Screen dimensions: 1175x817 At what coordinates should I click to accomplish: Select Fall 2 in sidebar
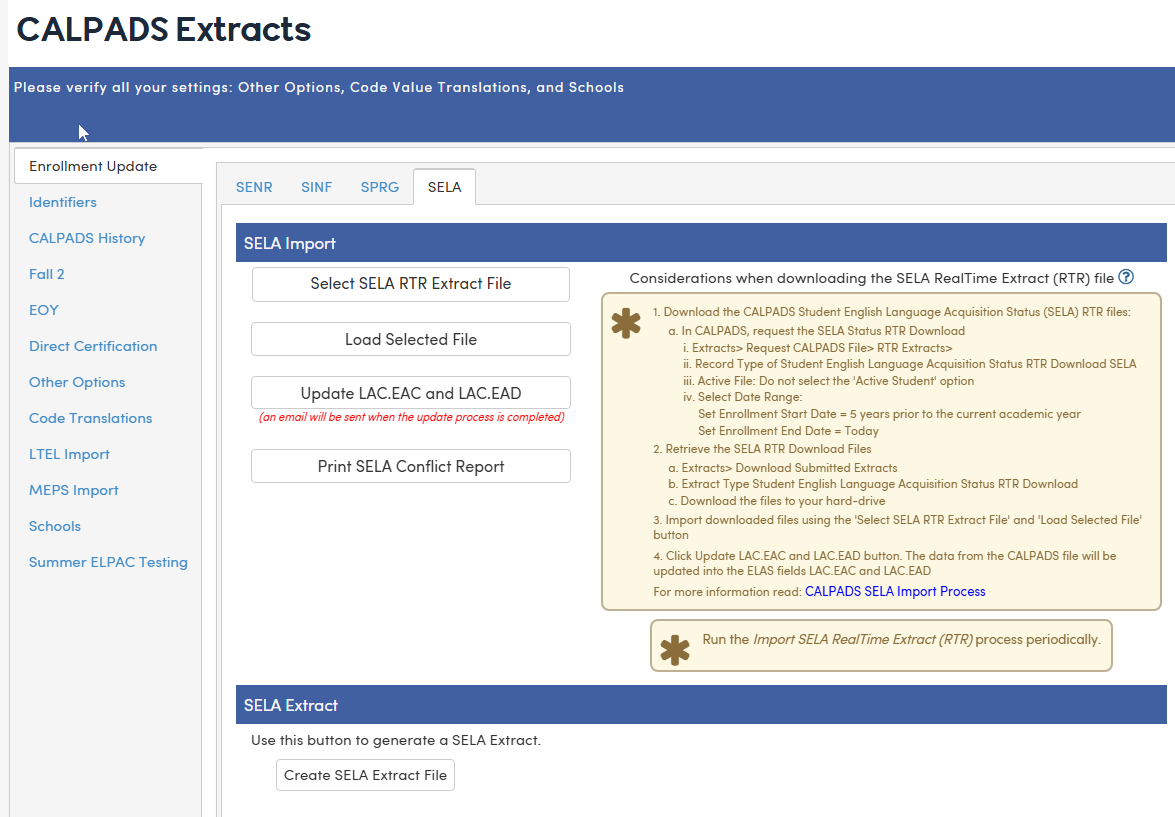pyautogui.click(x=46, y=274)
